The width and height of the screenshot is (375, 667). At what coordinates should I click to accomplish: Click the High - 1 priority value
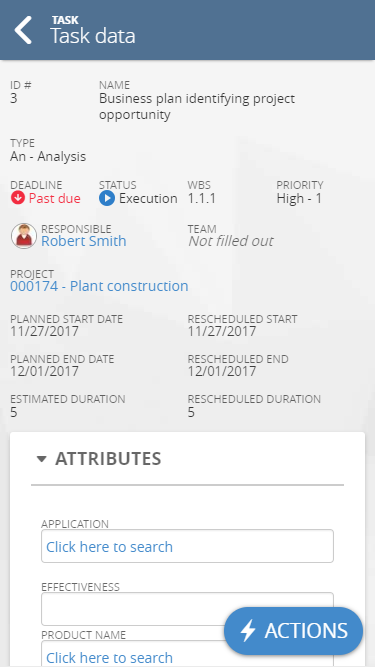pos(299,199)
